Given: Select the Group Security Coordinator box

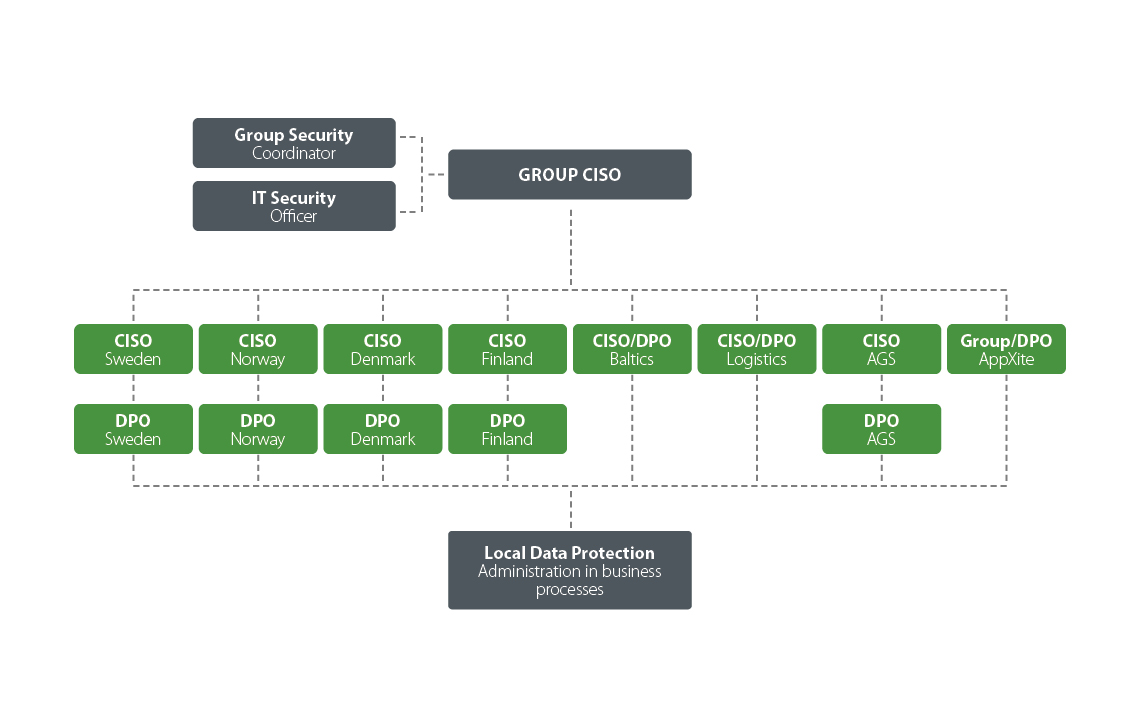Looking at the screenshot, I should point(294,143).
